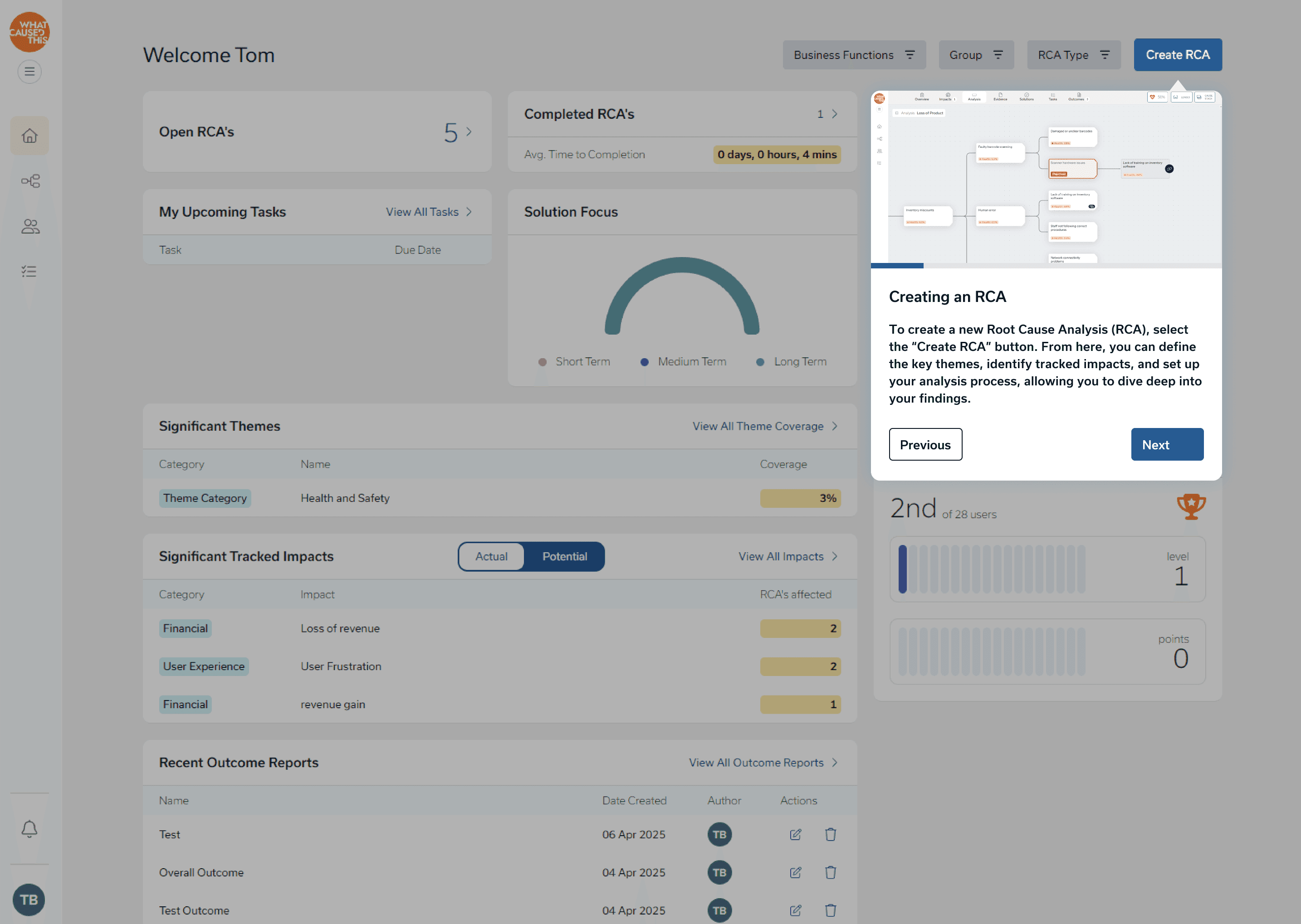
Task: Open notifications bell icon
Action: coord(29,828)
